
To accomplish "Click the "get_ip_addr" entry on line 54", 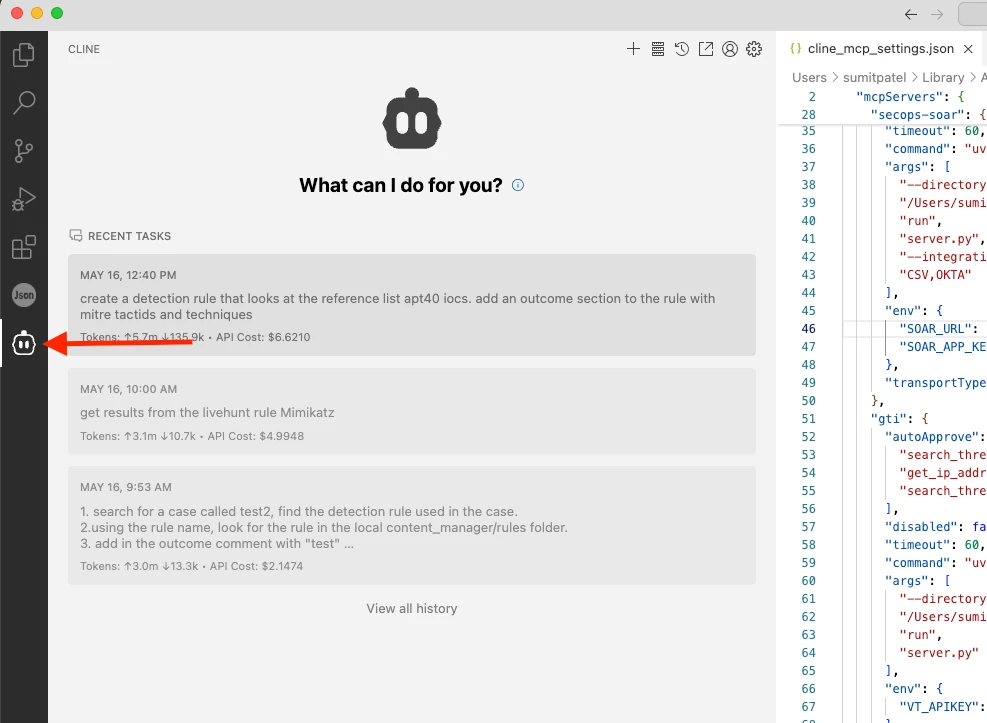I will pos(942,473).
